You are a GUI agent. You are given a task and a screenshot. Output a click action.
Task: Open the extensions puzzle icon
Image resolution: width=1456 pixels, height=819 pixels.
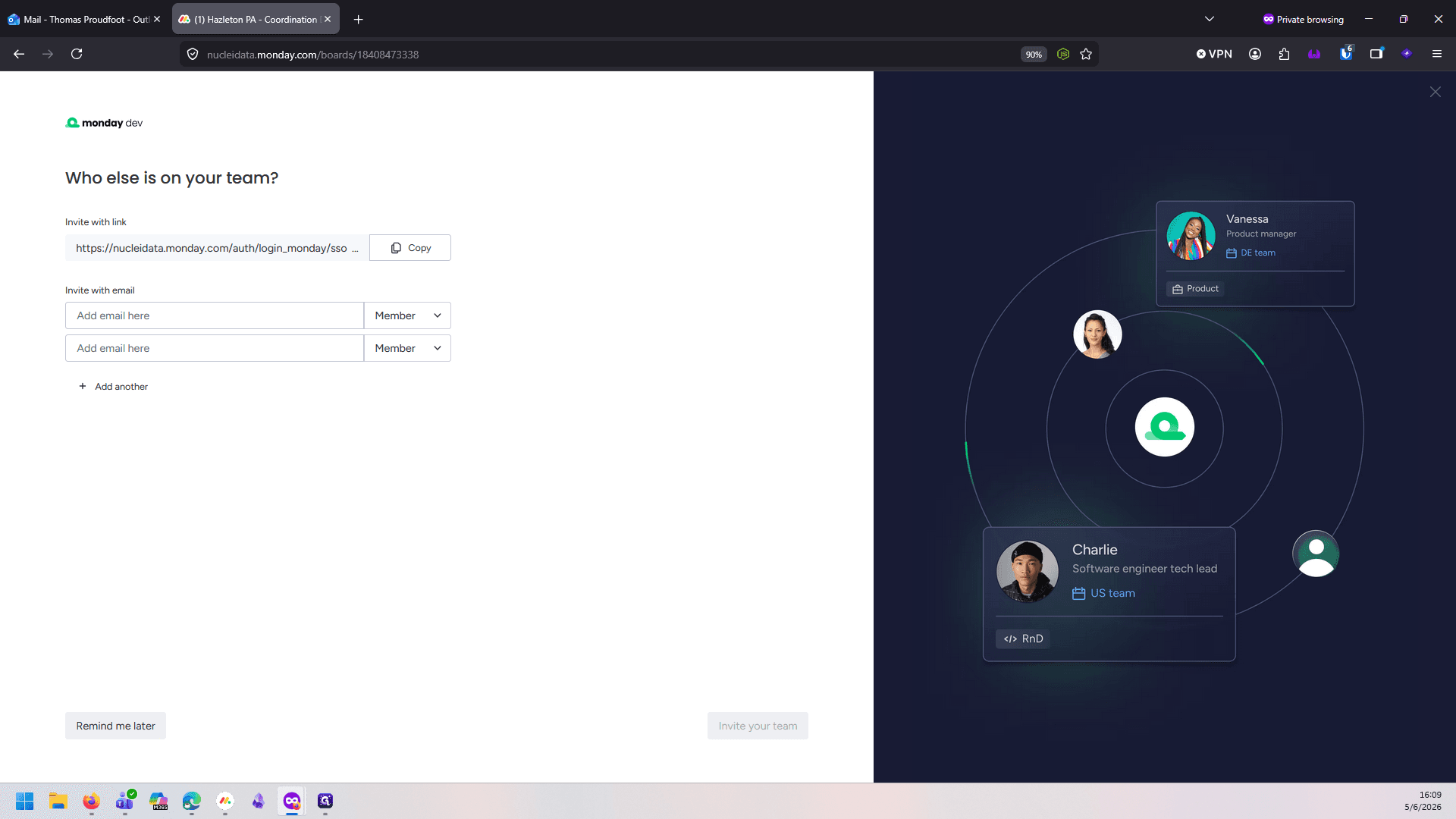tap(1284, 54)
